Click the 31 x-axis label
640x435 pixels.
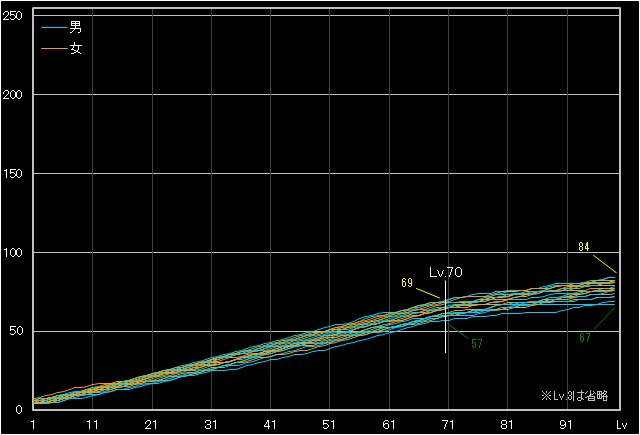click(211, 425)
